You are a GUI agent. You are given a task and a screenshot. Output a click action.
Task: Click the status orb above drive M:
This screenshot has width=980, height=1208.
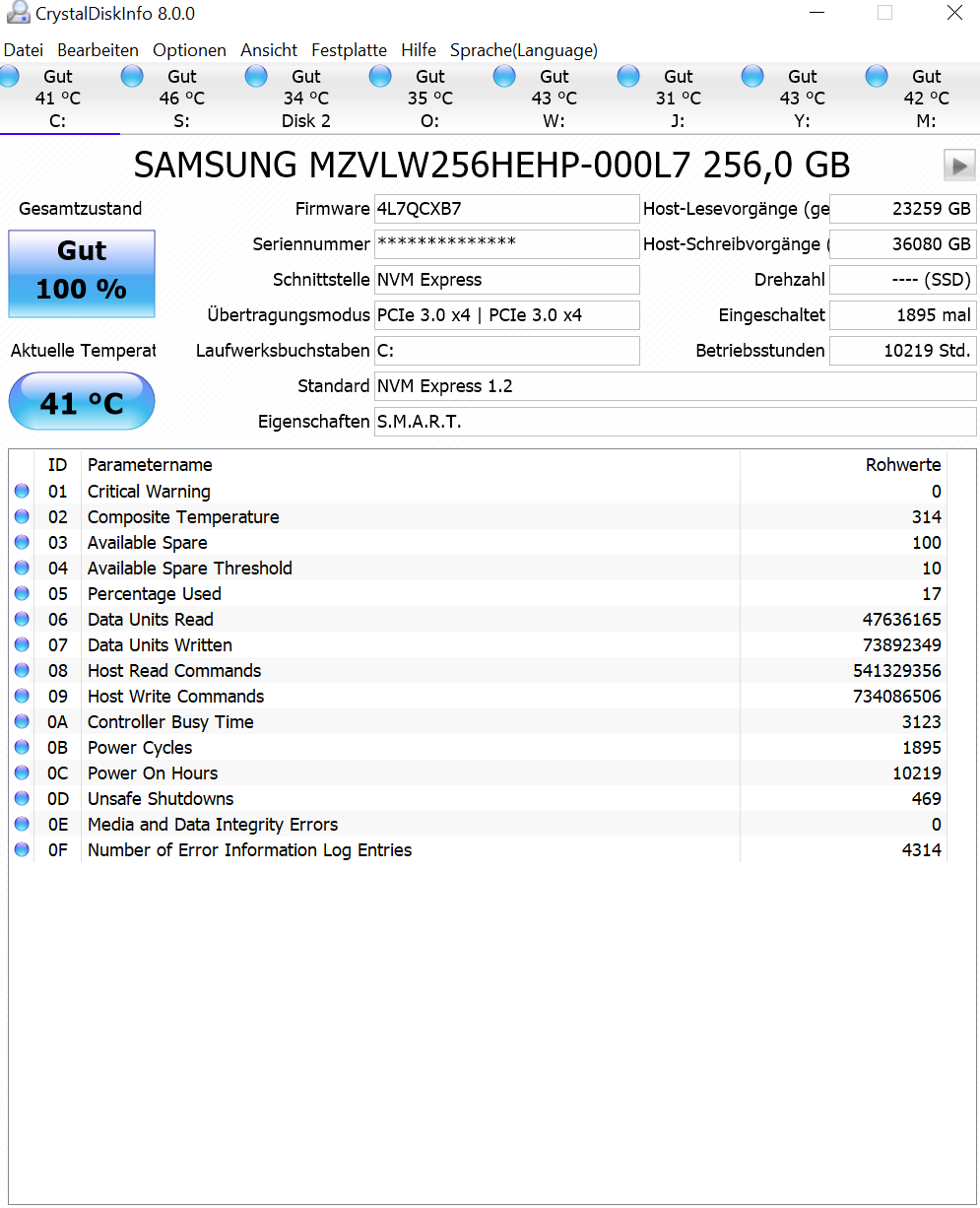(876, 75)
